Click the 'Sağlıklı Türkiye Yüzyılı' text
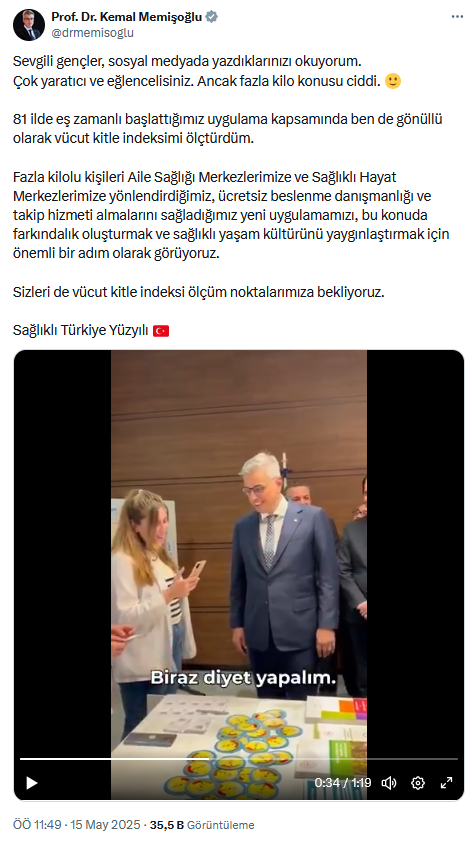 pos(81,330)
